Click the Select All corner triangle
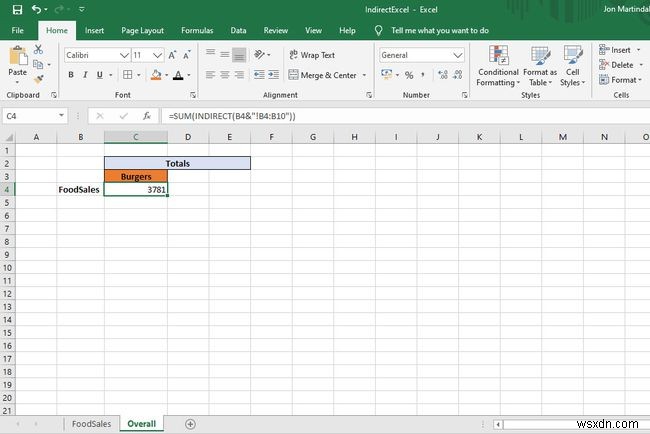Image resolution: width=650 pixels, height=434 pixels. coord(8,137)
